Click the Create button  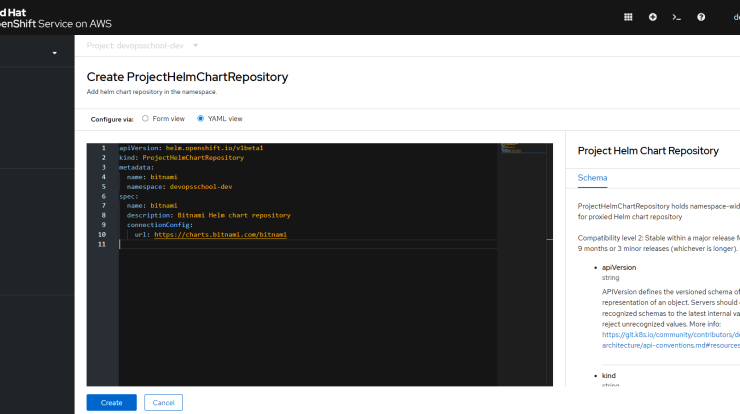pos(111,403)
